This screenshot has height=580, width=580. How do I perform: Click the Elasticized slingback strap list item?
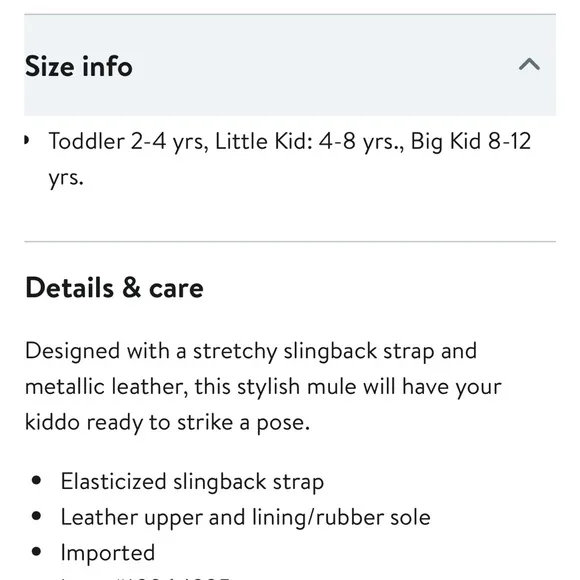[x=192, y=482]
